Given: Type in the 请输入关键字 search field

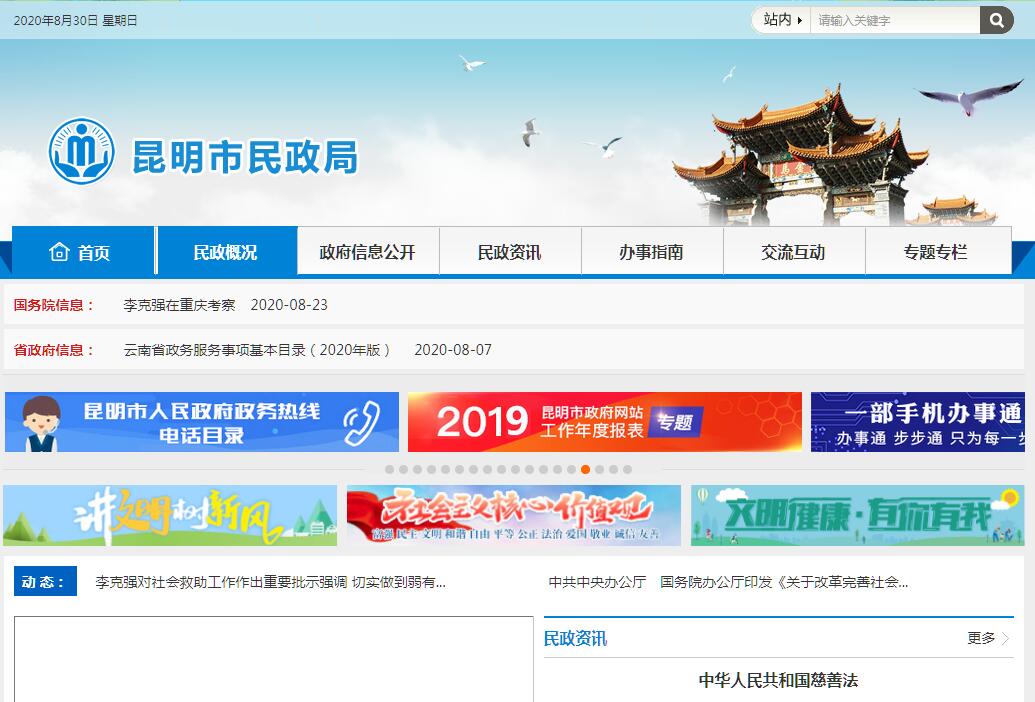Looking at the screenshot, I should [894, 20].
